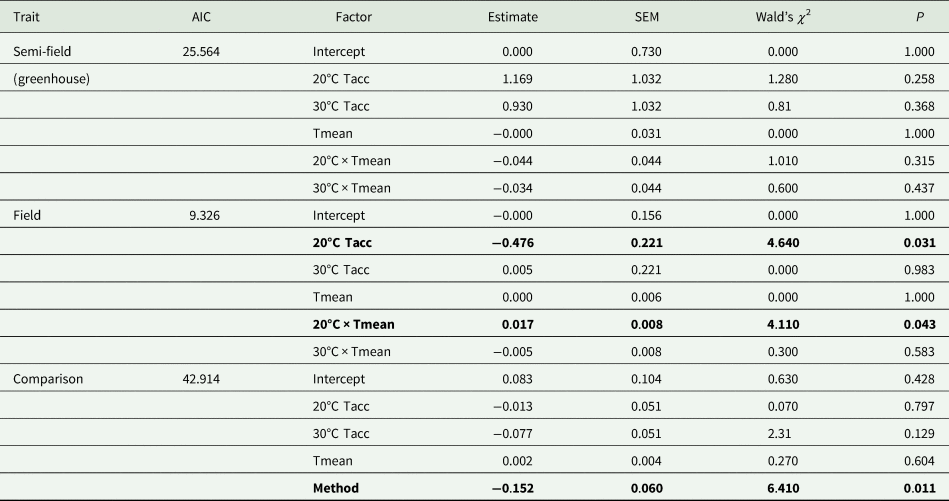The height and width of the screenshot is (501, 949).
Task: Click the Trait column header
Action: click(x=25, y=17)
